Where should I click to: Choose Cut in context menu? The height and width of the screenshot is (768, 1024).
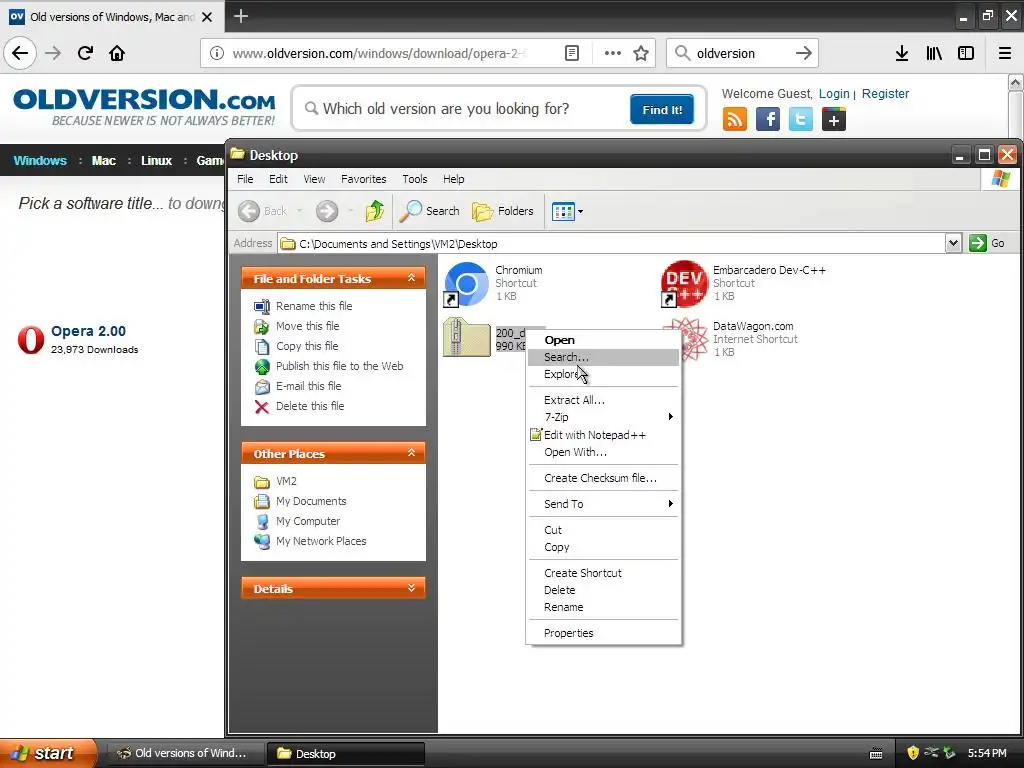pyautogui.click(x=603, y=530)
